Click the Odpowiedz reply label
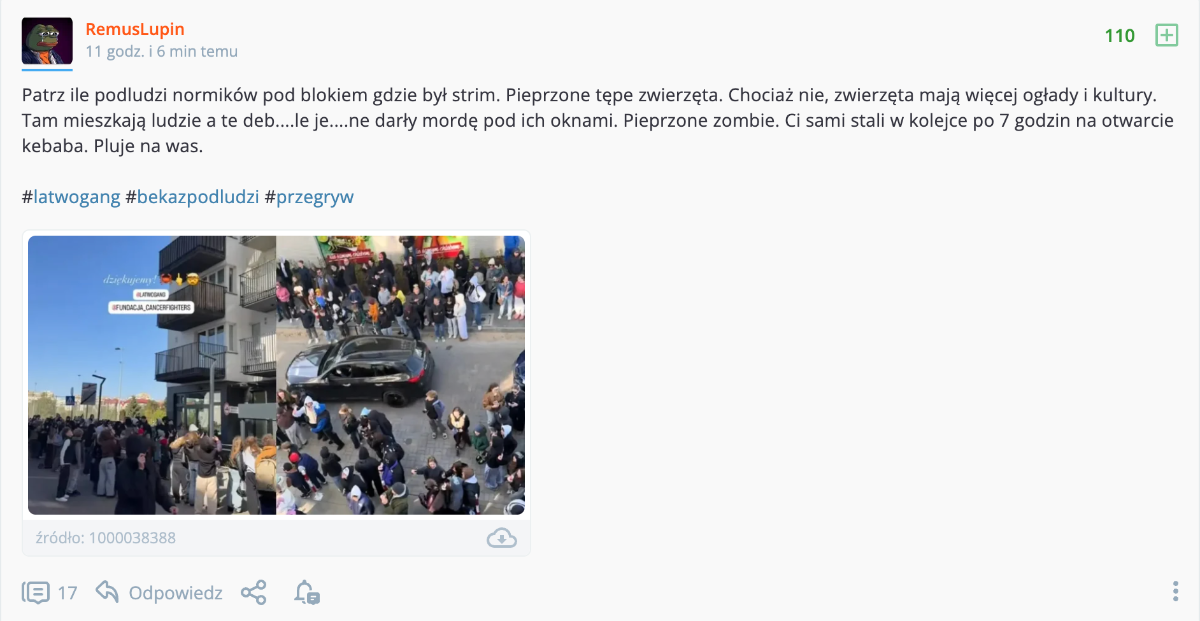This screenshot has height=621, width=1200. [175, 593]
